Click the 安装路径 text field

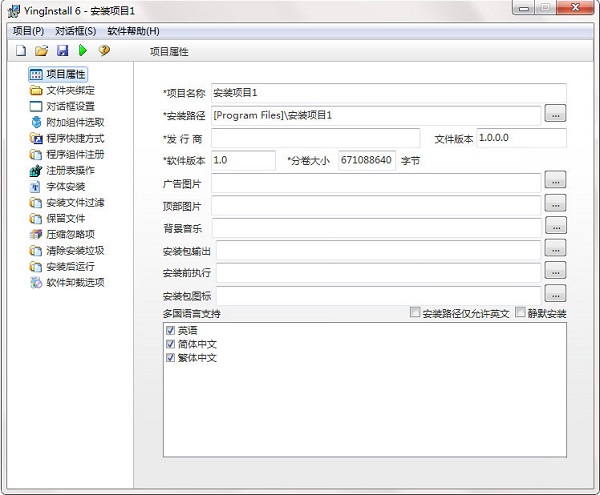376,116
